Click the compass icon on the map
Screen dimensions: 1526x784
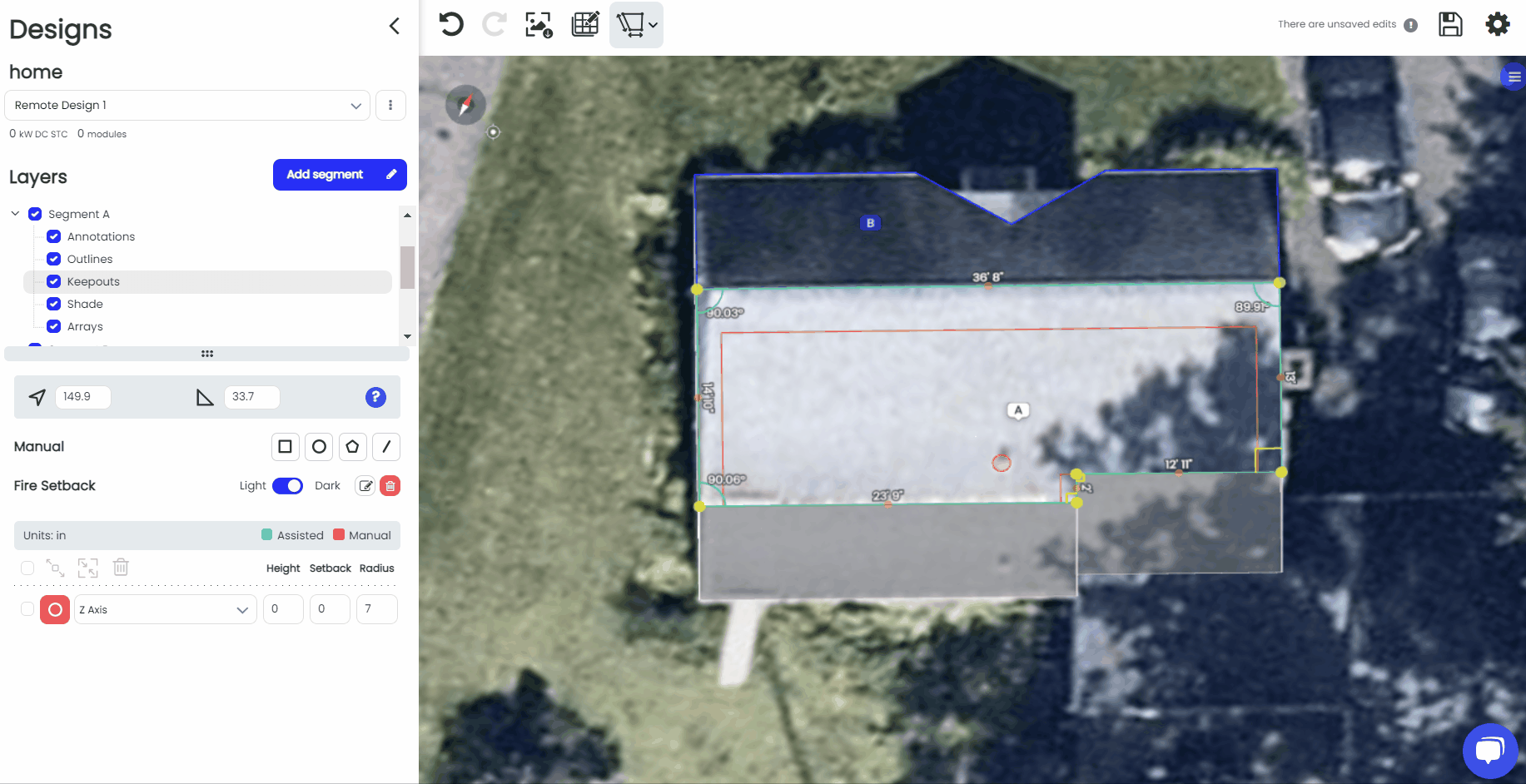click(465, 105)
